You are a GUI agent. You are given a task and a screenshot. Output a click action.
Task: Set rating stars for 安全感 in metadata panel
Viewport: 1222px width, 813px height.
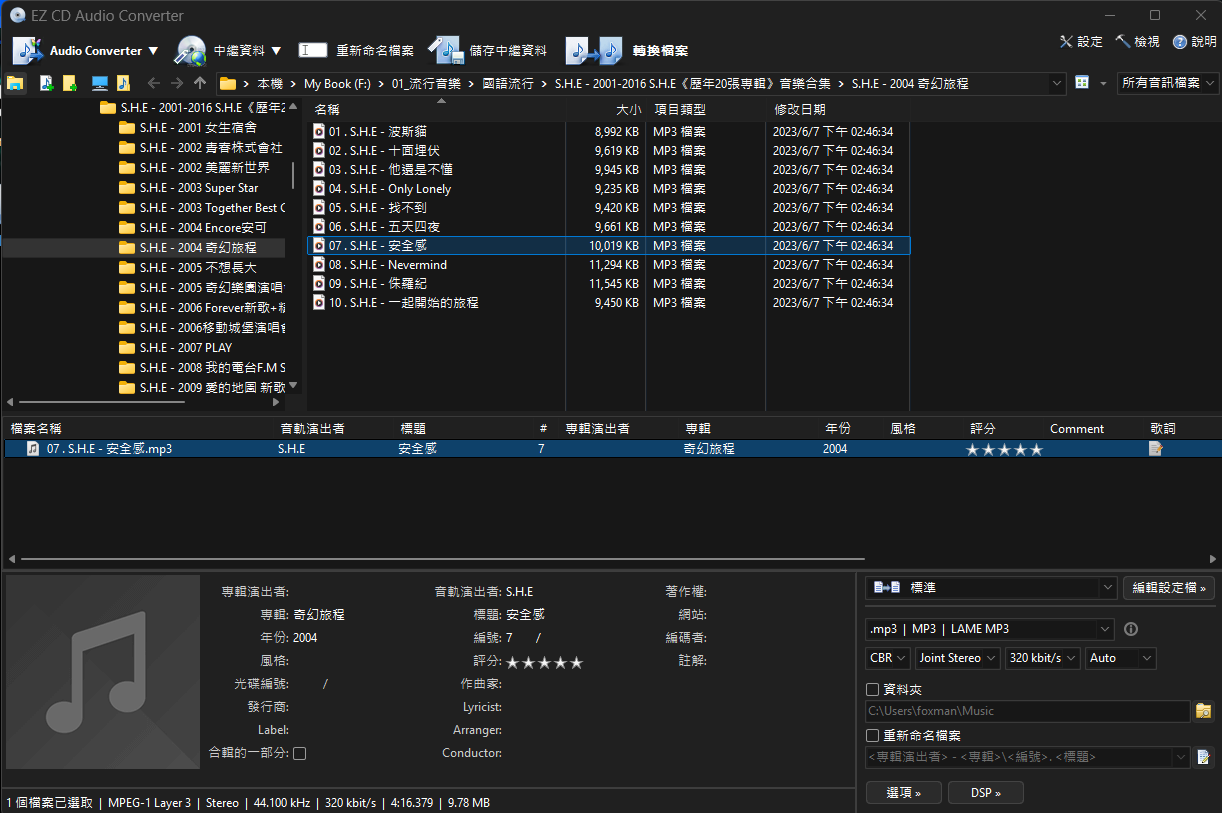pos(544,662)
